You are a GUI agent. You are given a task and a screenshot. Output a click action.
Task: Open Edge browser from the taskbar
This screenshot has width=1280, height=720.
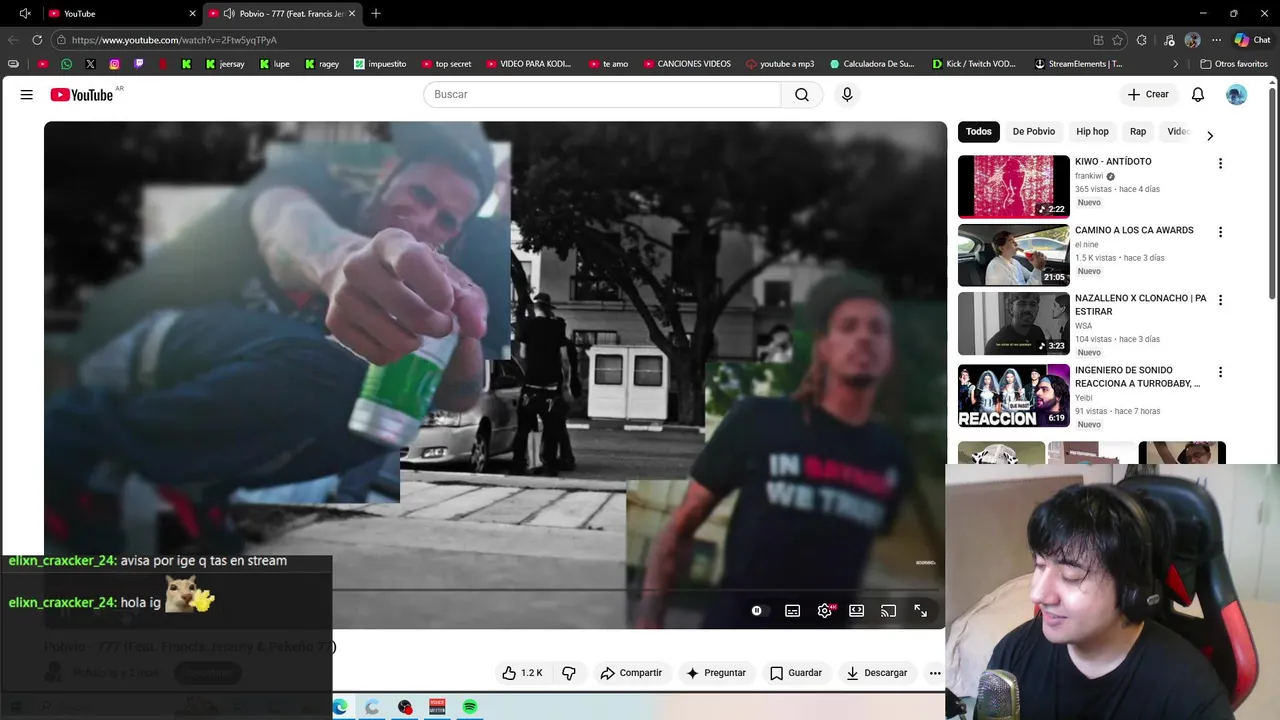pos(340,707)
